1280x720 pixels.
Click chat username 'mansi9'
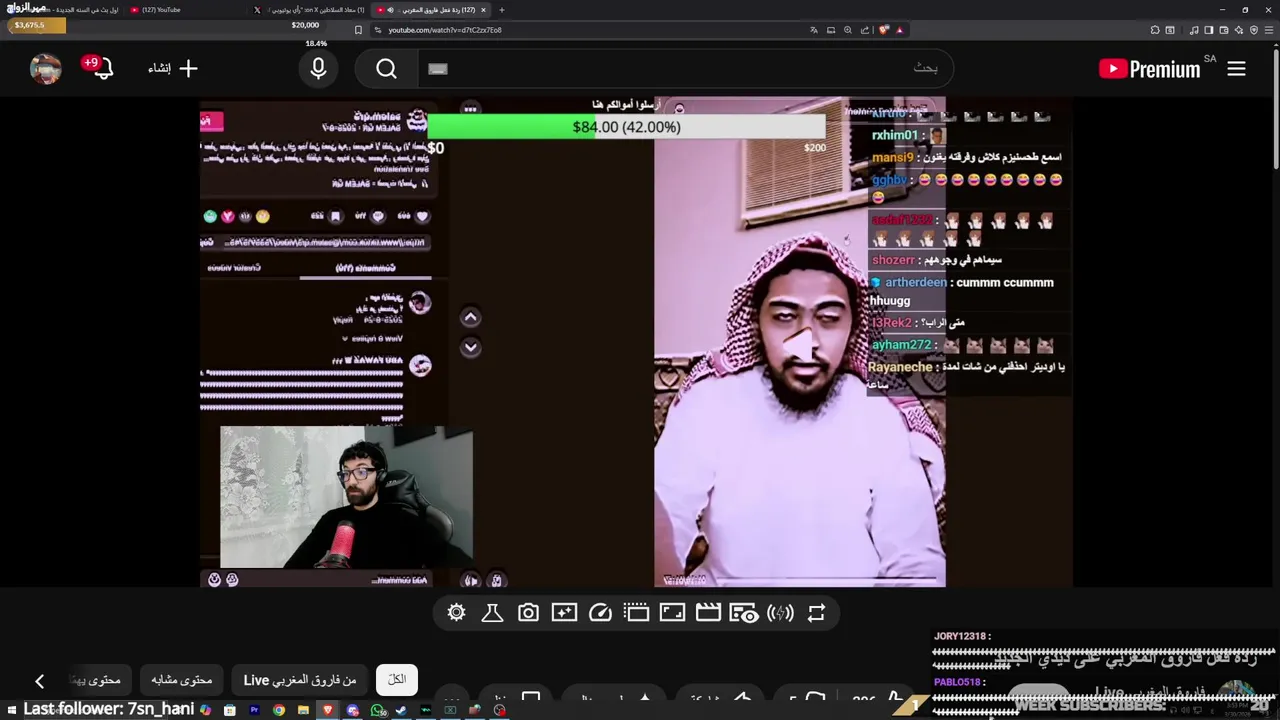[892, 157]
